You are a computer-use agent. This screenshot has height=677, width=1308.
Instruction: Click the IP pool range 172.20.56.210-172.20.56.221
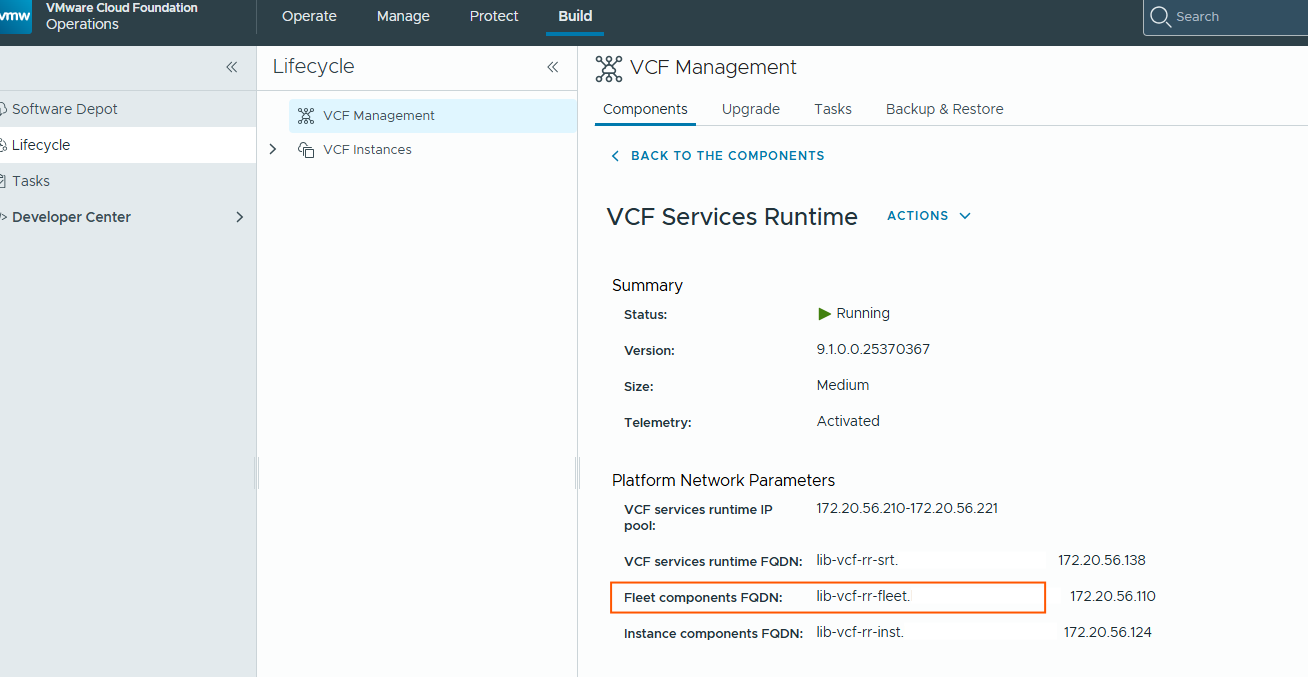pyautogui.click(x=907, y=508)
